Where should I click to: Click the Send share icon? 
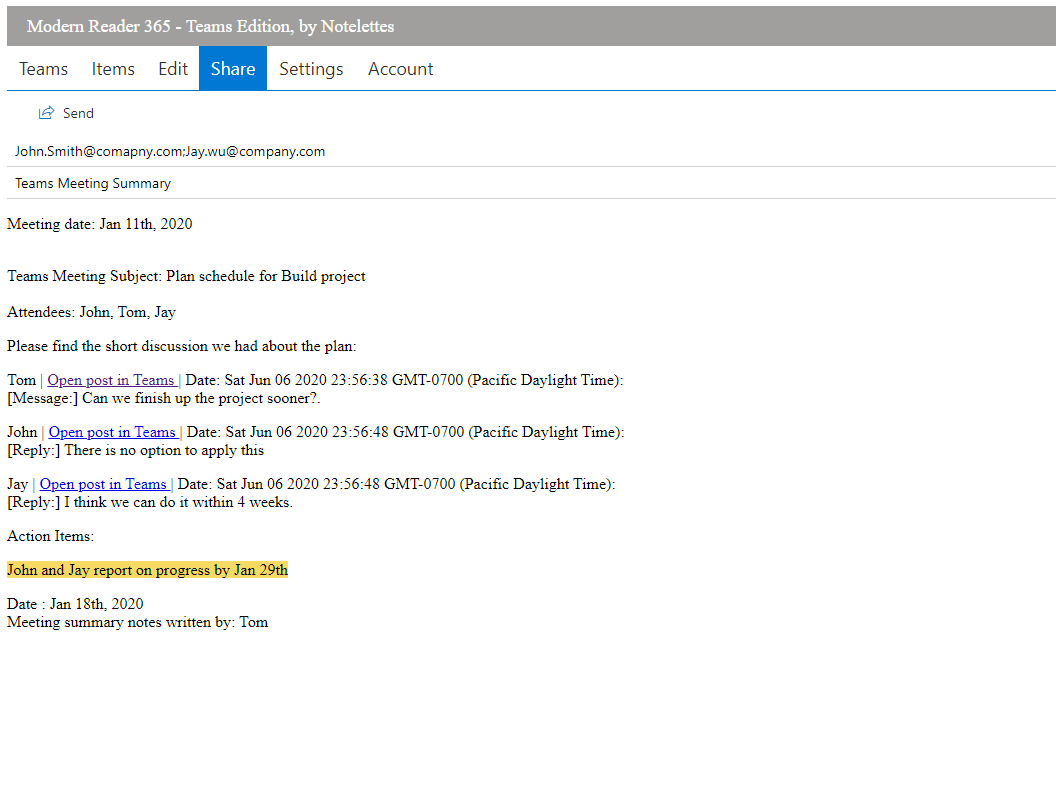click(46, 113)
